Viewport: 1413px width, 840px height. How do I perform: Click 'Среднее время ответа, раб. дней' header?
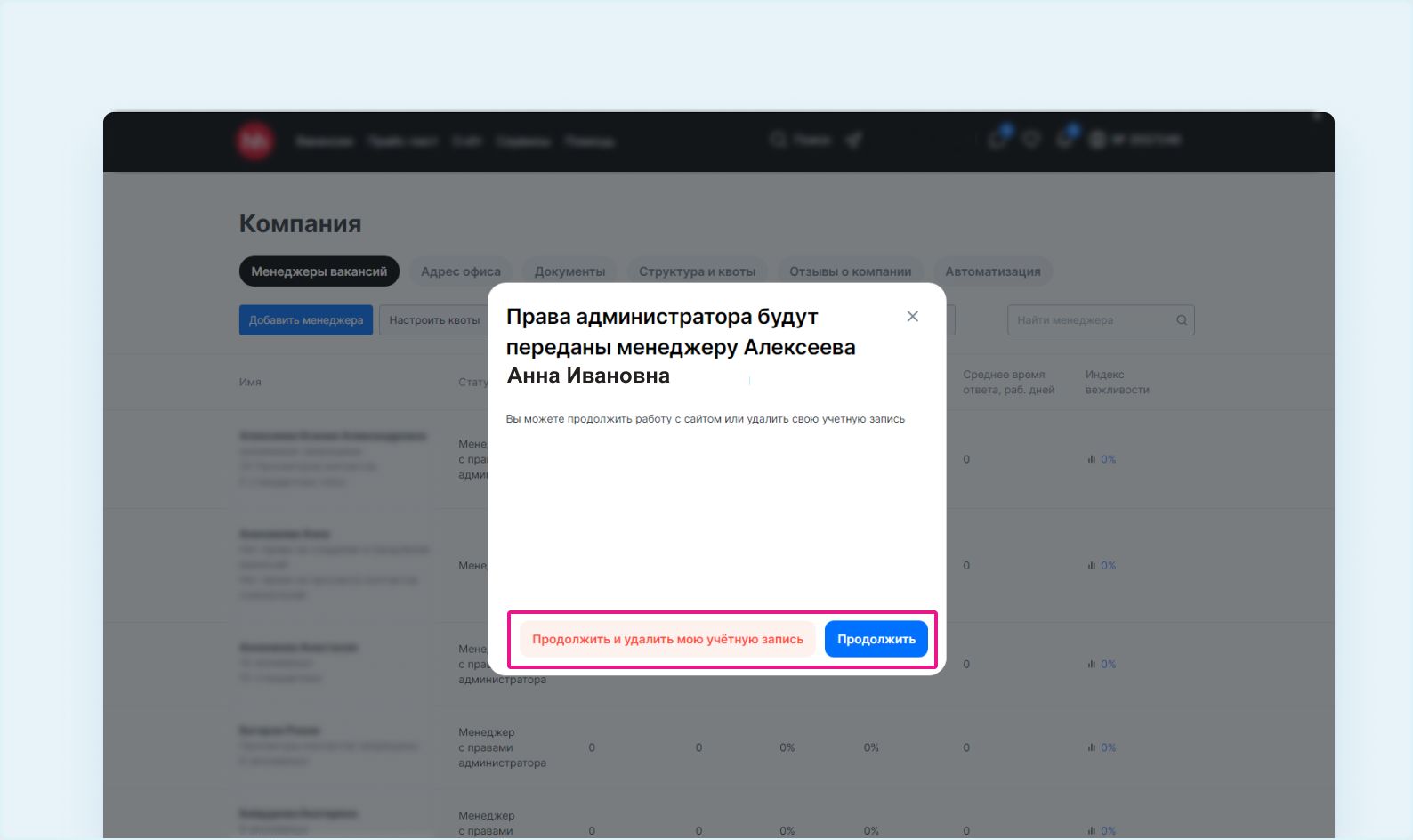coord(1009,382)
